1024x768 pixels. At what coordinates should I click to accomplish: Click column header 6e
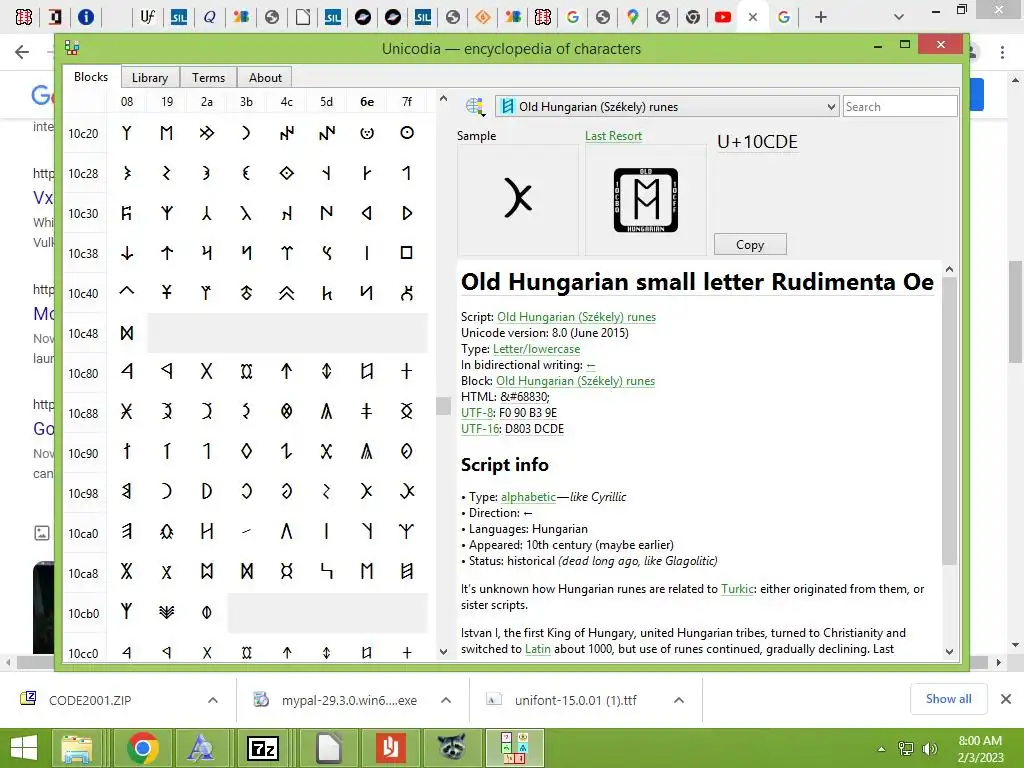(367, 102)
